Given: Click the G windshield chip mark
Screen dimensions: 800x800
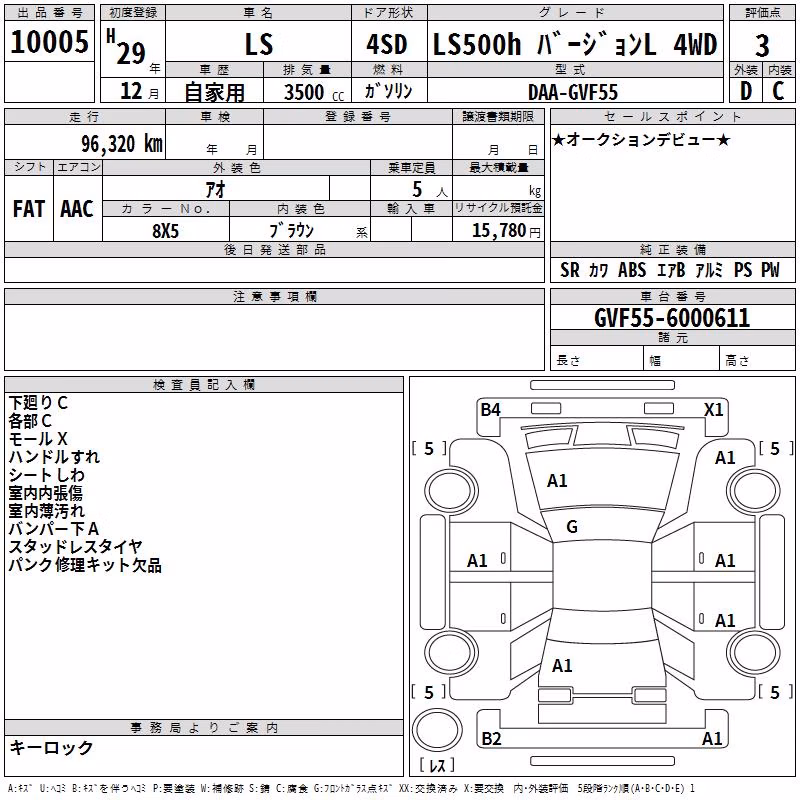Looking at the screenshot, I should tap(572, 527).
